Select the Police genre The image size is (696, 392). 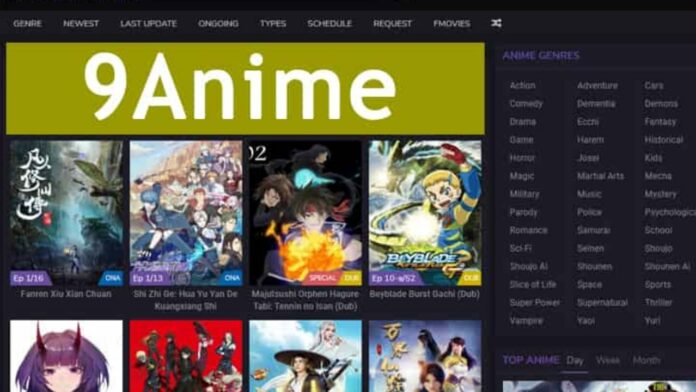[589, 212]
